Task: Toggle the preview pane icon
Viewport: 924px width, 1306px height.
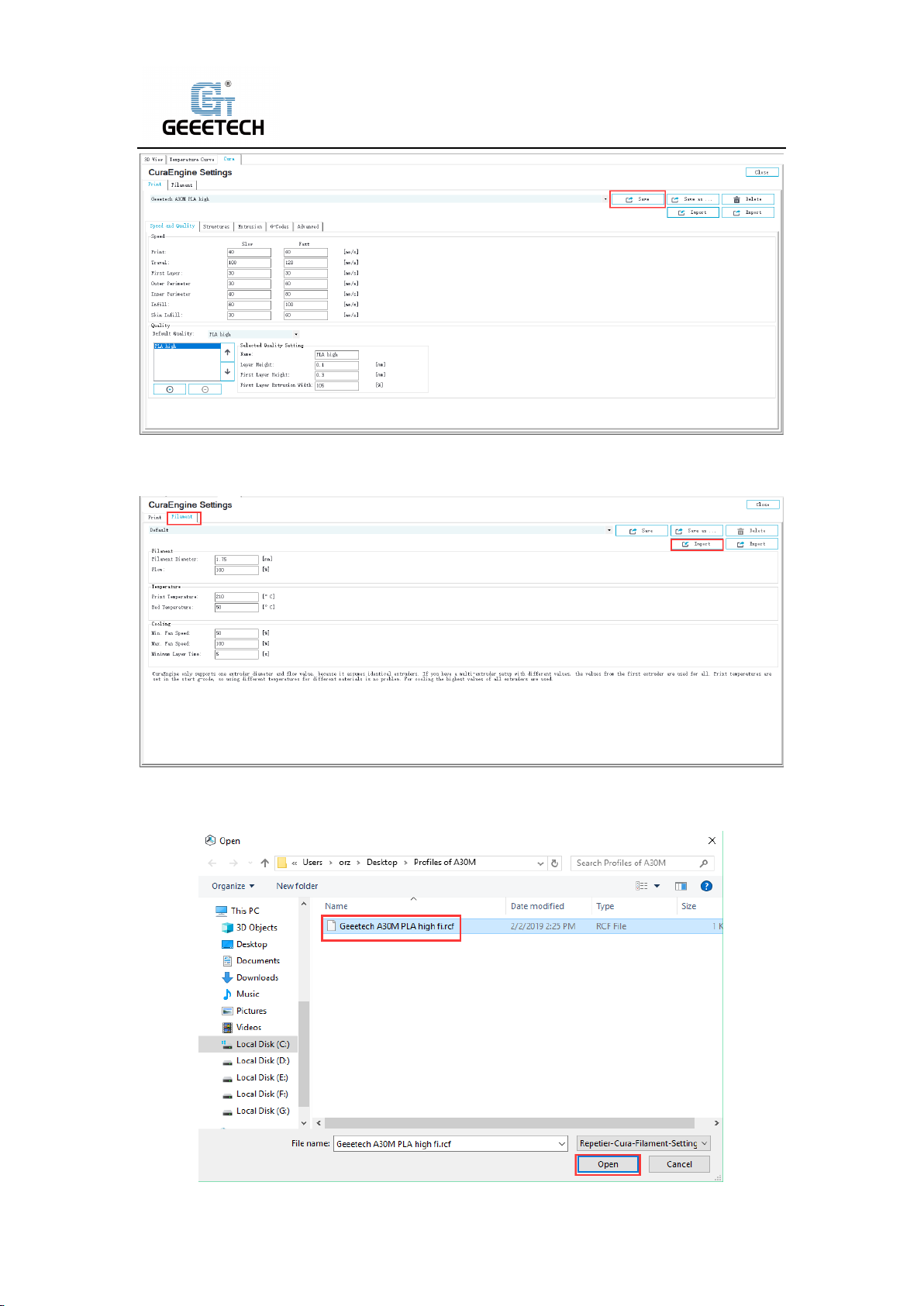Action: [x=681, y=886]
